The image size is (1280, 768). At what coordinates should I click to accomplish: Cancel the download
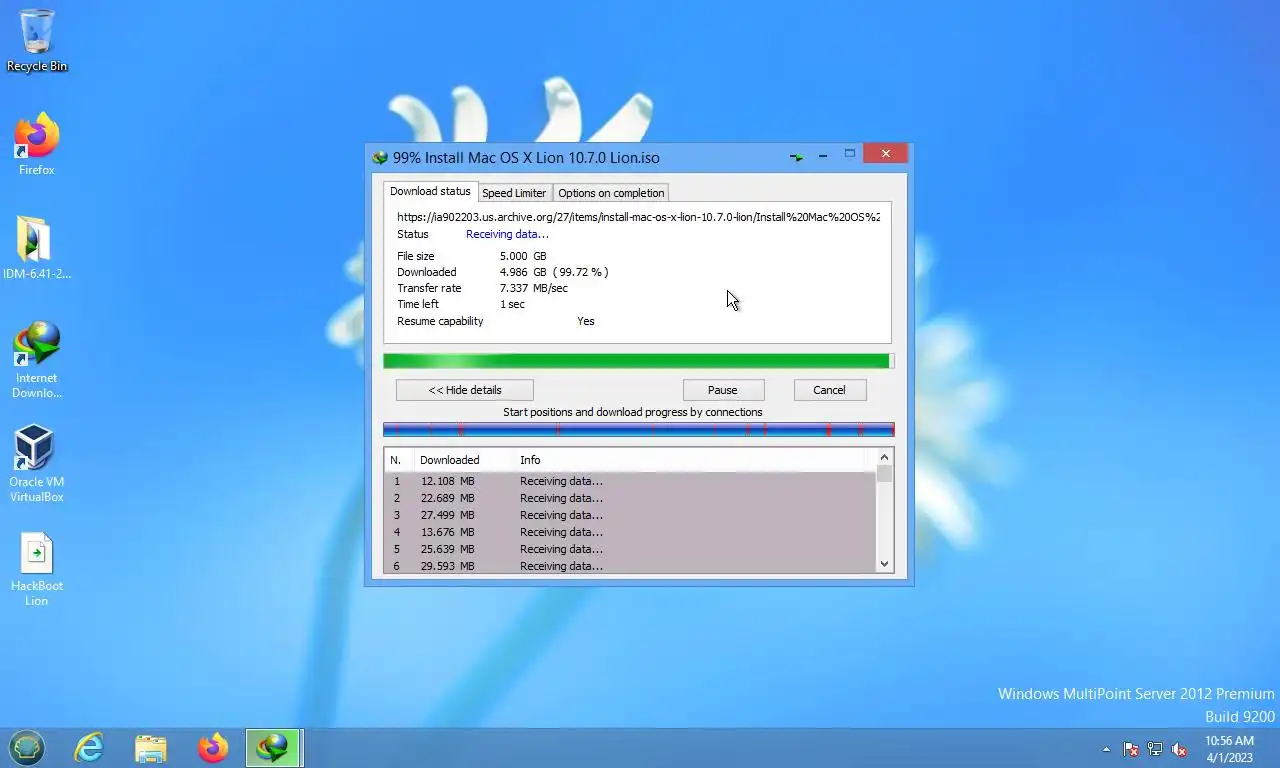(829, 390)
